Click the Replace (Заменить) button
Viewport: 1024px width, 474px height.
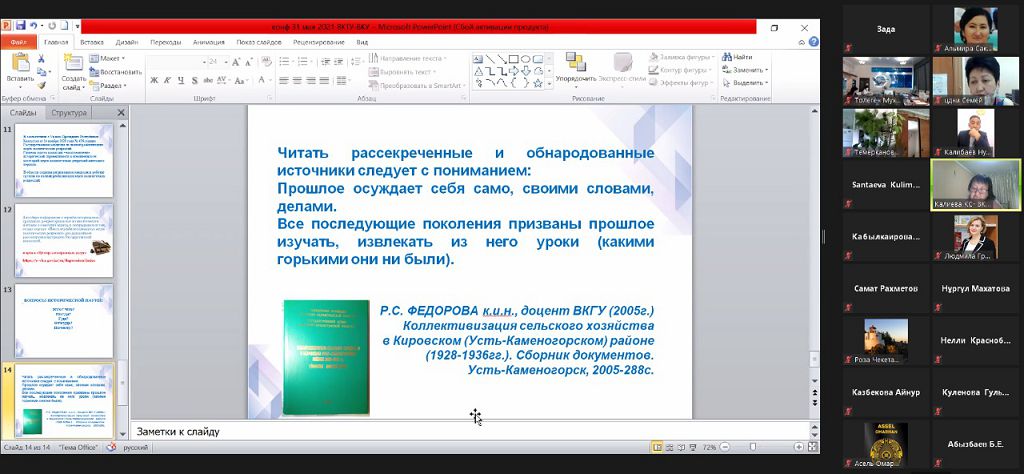747,71
